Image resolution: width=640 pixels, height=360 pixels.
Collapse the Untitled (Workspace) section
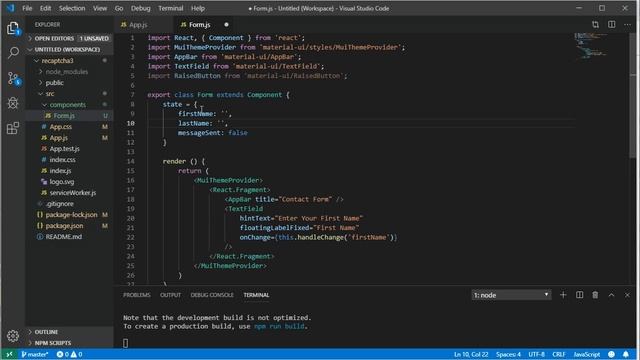point(69,49)
